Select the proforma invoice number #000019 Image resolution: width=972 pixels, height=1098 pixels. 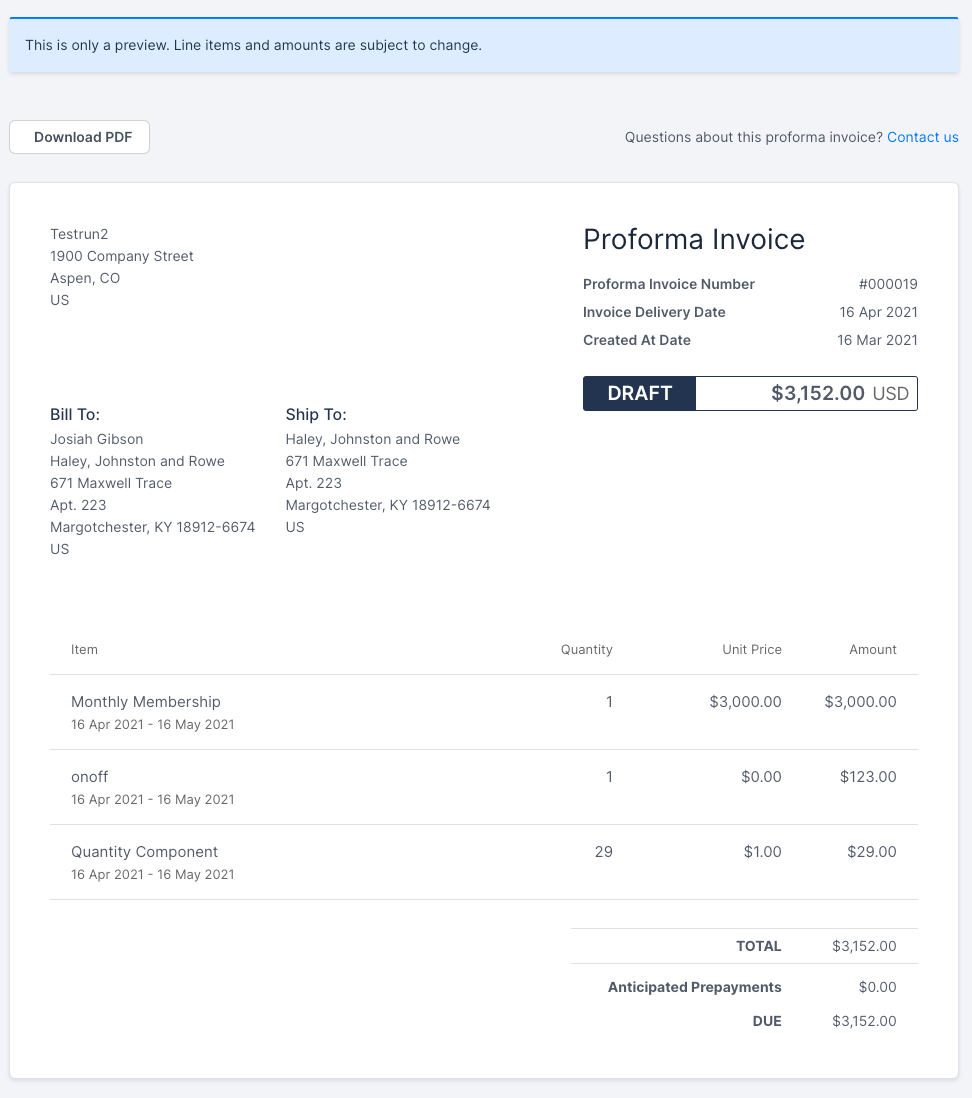tap(887, 284)
